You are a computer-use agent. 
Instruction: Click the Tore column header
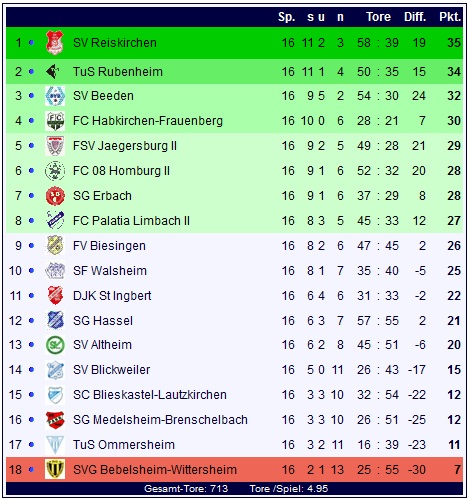click(x=378, y=17)
